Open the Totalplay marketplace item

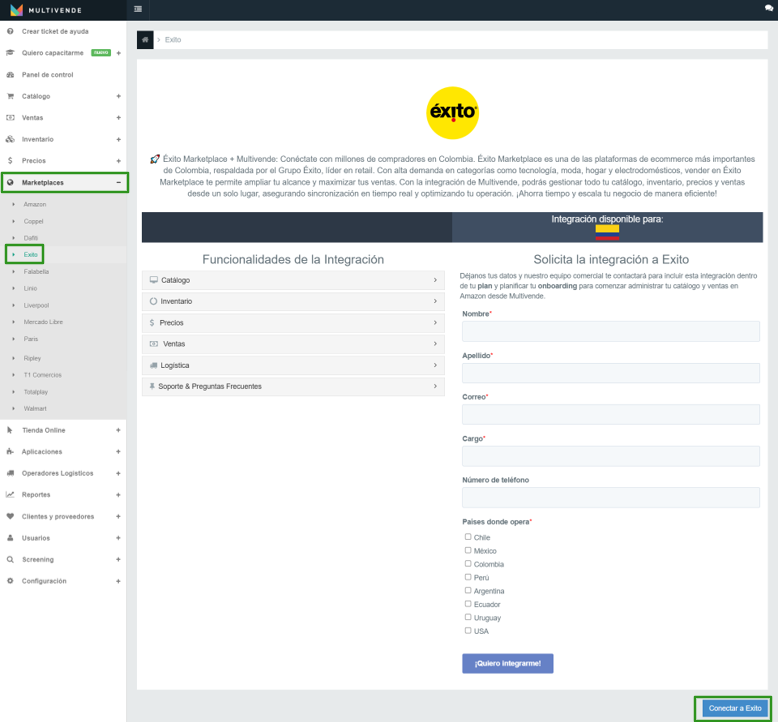pos(36,392)
